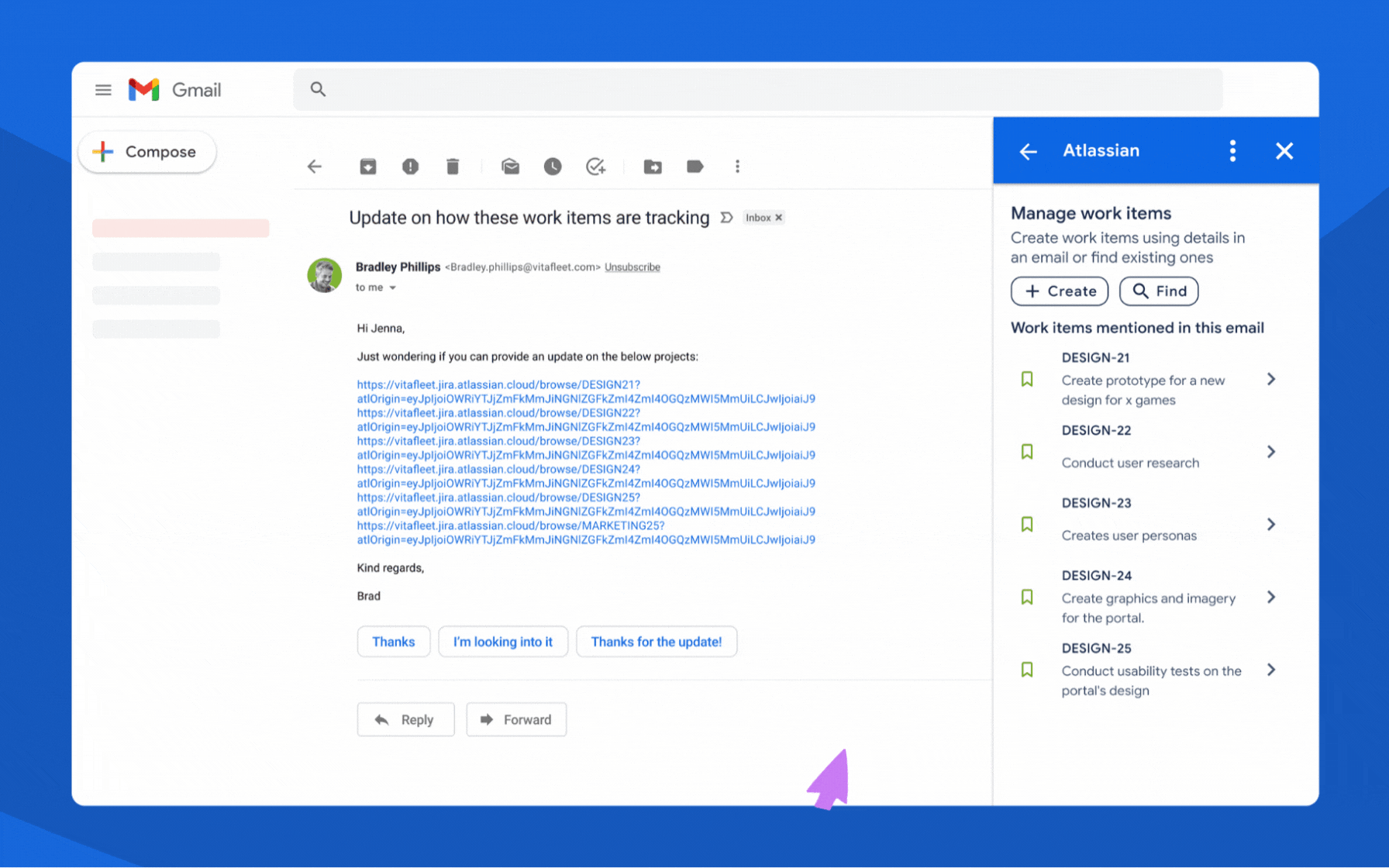This screenshot has width=1389, height=868.
Task: Click the Unsubscribe link
Action: click(x=632, y=267)
